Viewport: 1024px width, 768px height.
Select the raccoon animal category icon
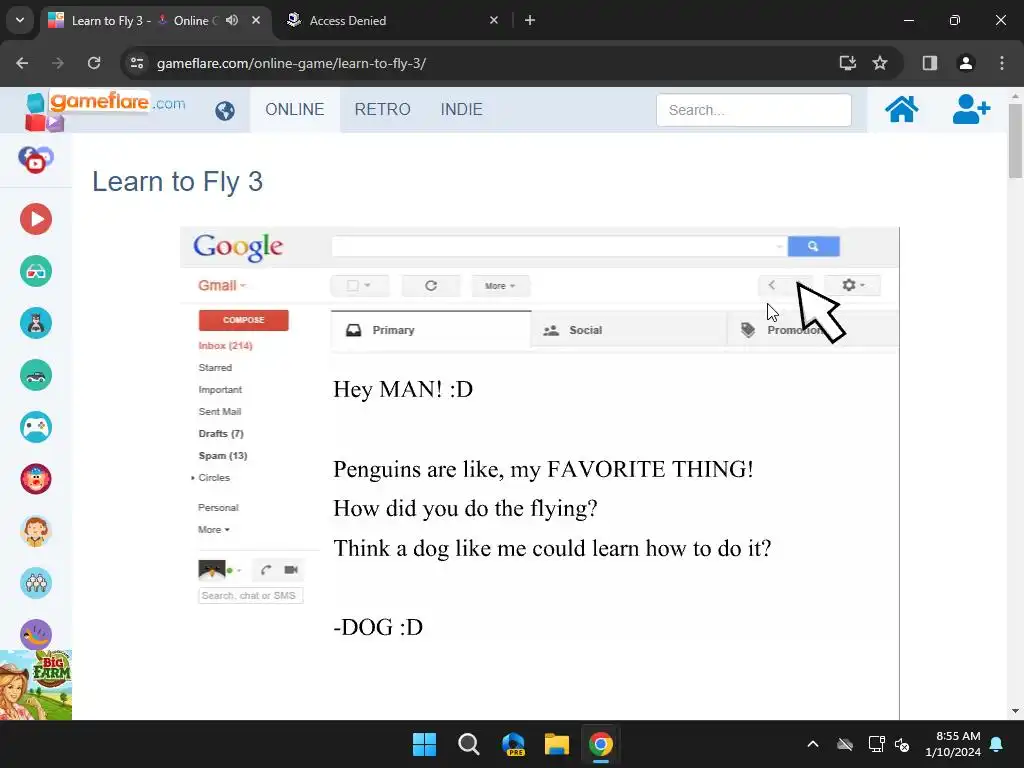(36, 323)
